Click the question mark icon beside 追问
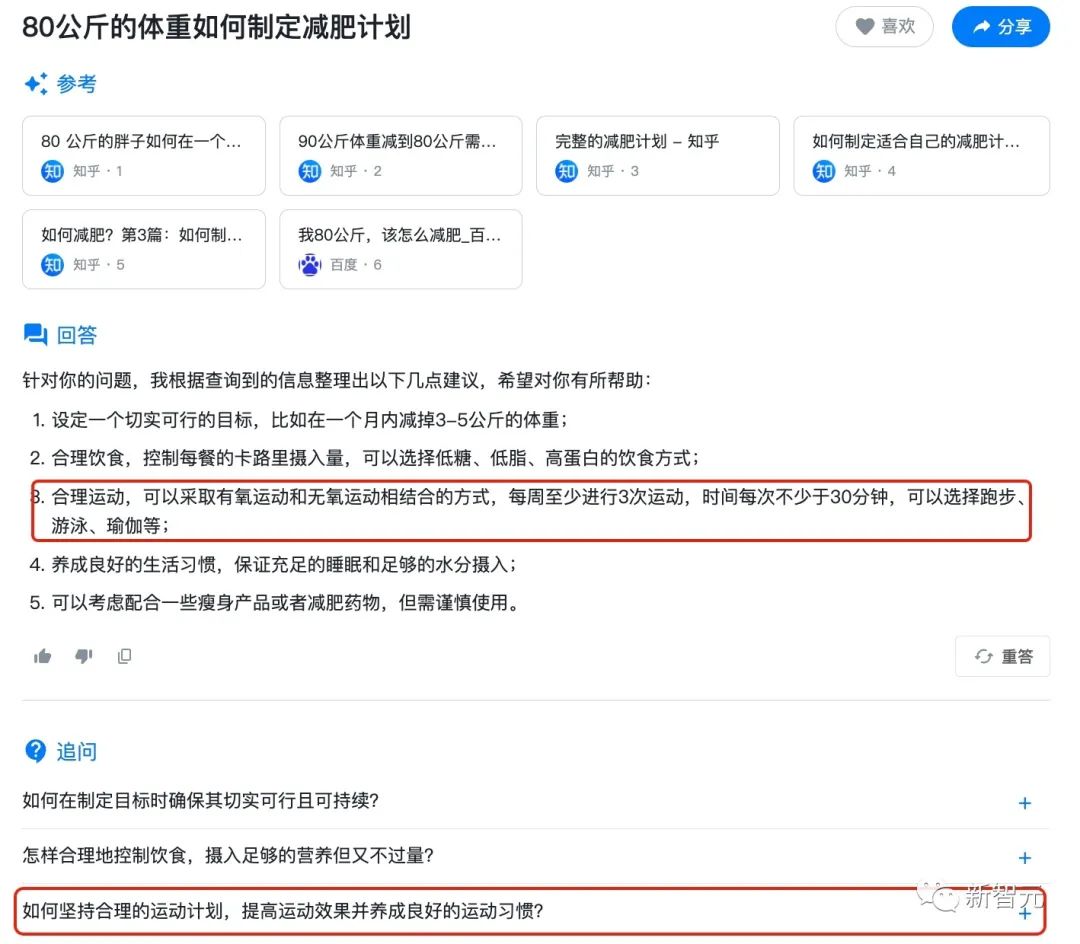 [36, 751]
